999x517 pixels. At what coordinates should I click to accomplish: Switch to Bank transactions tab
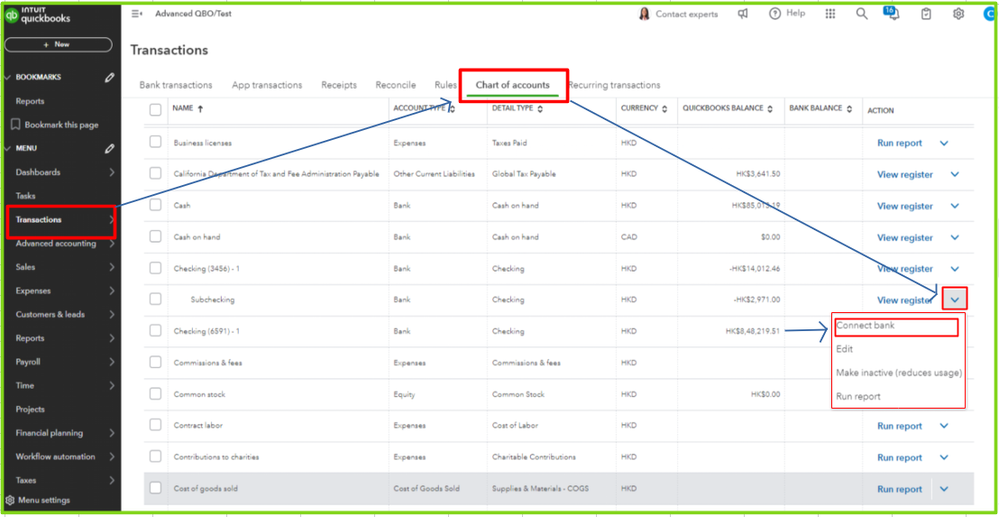pos(176,85)
